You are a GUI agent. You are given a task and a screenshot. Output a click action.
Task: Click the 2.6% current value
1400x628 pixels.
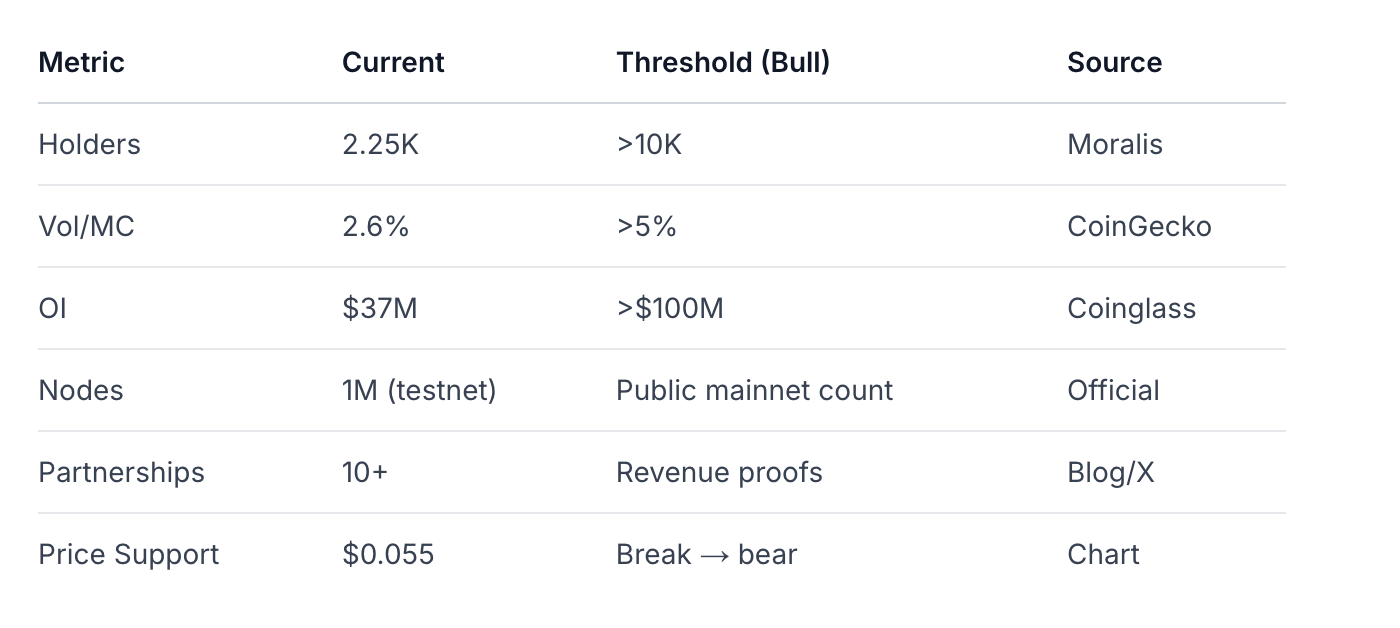375,226
